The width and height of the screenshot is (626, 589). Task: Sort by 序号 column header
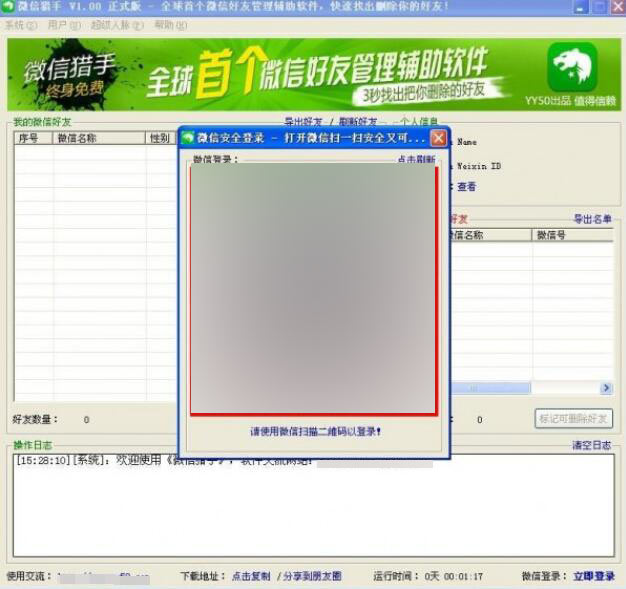pyautogui.click(x=34, y=138)
